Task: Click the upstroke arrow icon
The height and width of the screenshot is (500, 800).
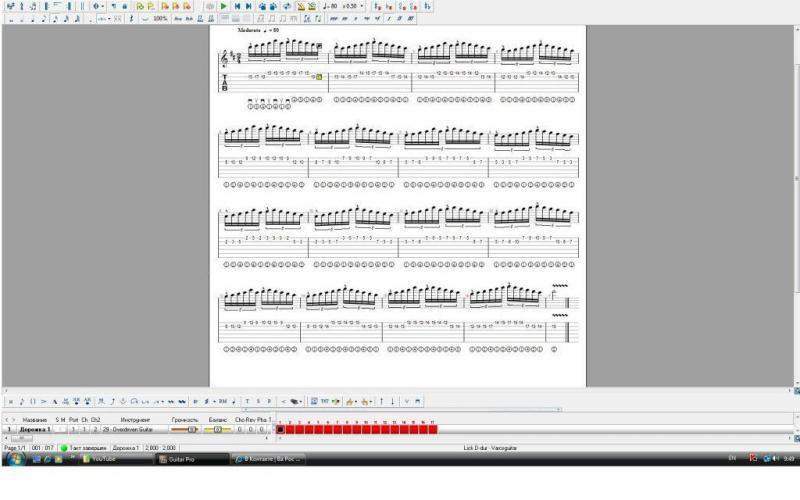Action: 381,402
